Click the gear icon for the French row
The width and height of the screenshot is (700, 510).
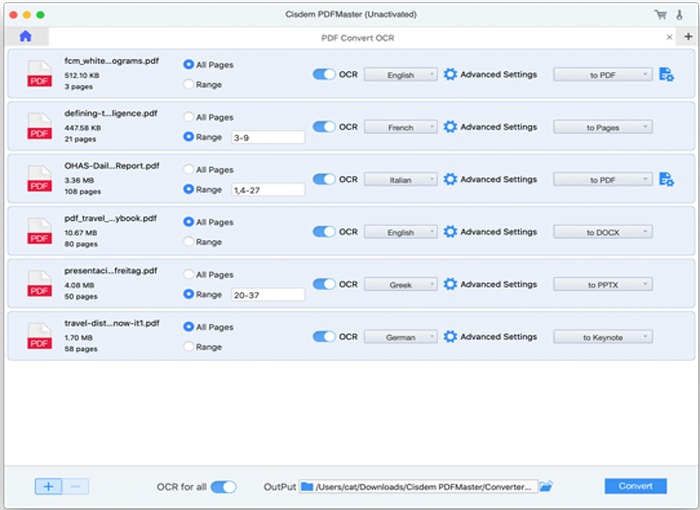coord(450,127)
